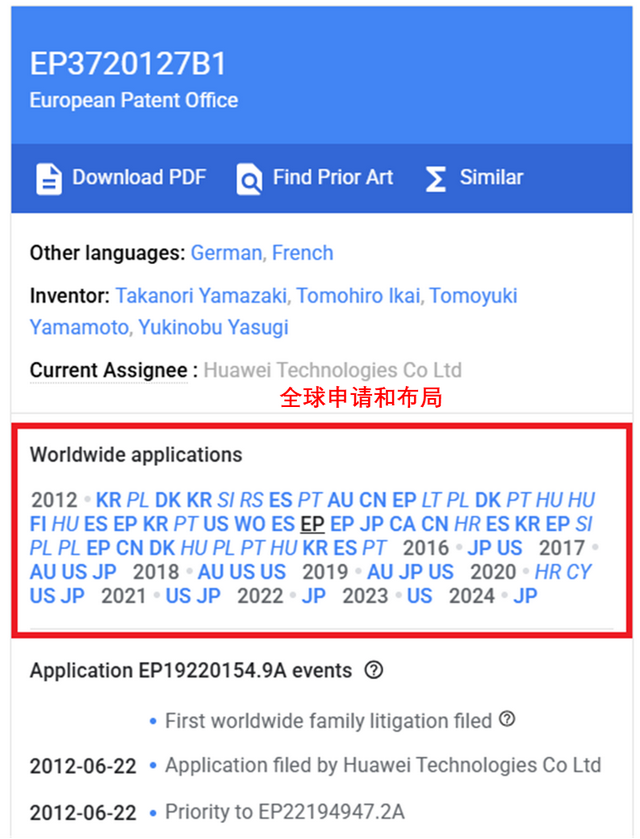Open the RS application link

tap(252, 500)
